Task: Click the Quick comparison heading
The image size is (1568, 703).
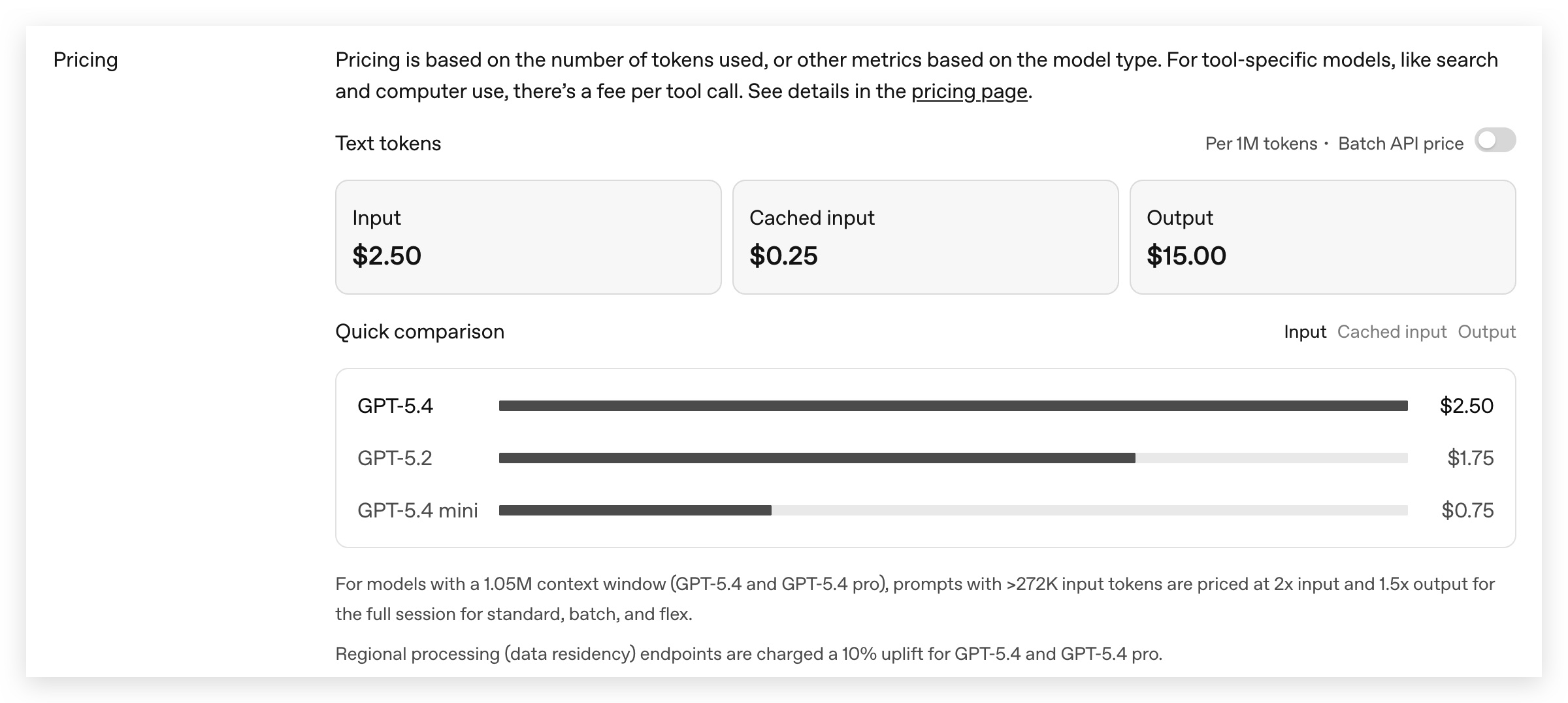Action: [419, 332]
